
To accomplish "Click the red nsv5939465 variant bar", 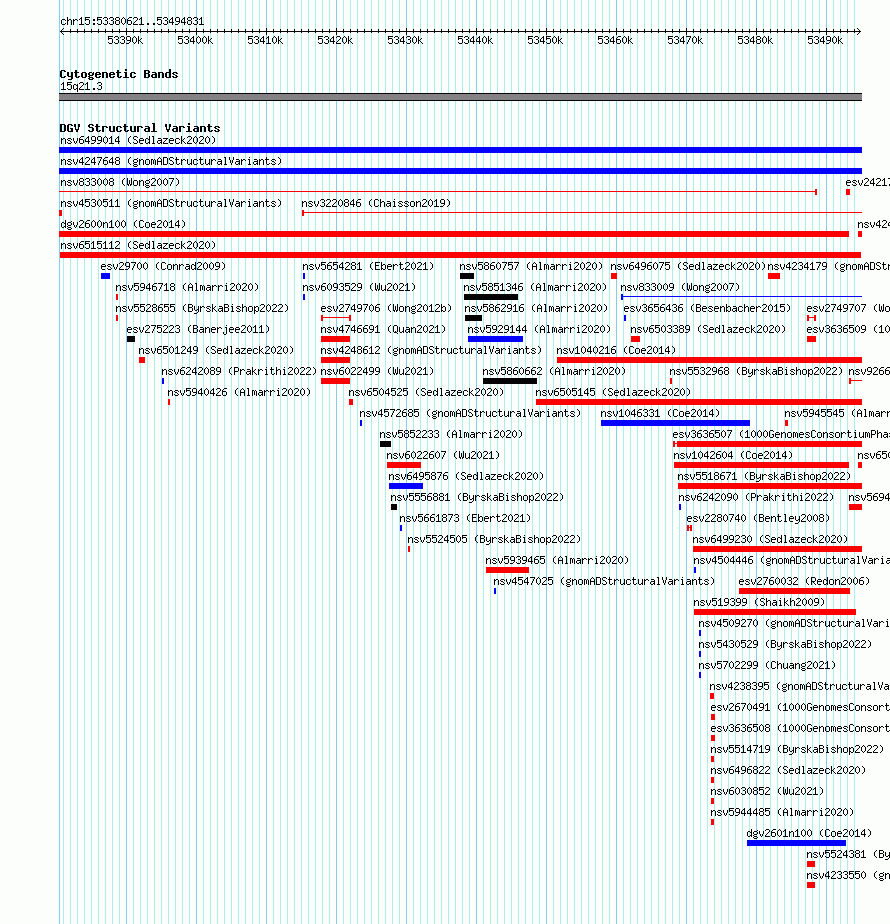I will click(507, 570).
